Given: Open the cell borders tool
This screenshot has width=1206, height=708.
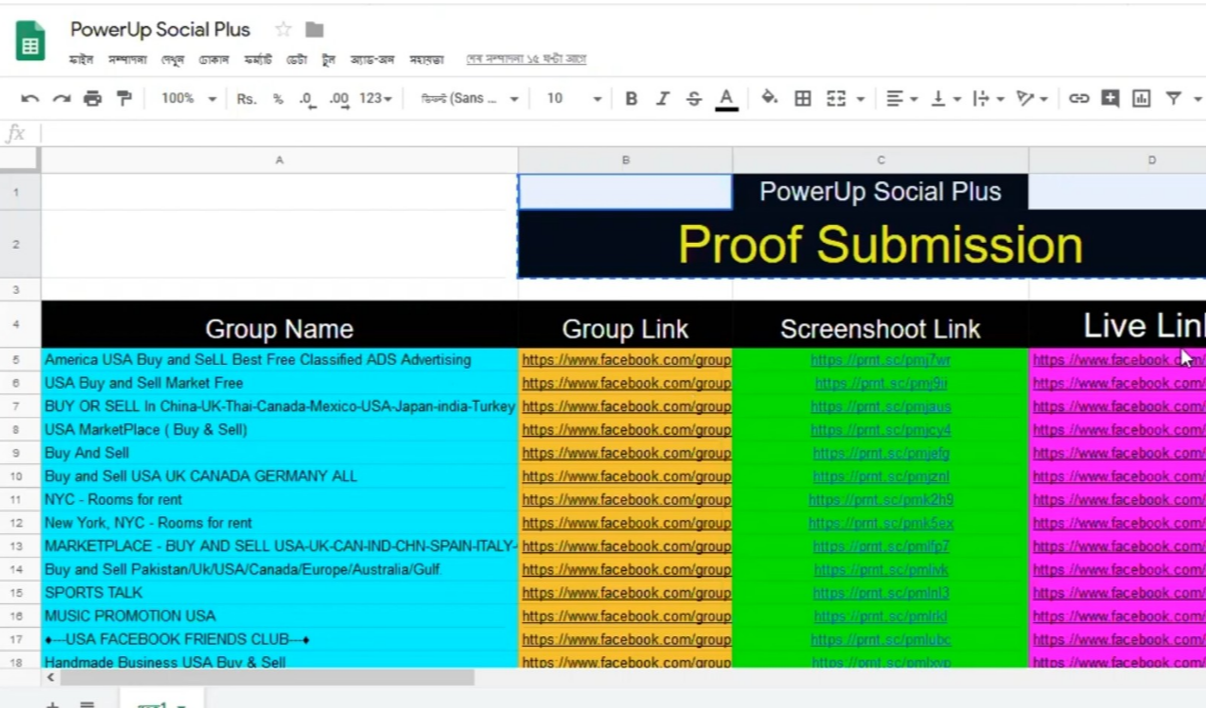Looking at the screenshot, I should coord(802,98).
